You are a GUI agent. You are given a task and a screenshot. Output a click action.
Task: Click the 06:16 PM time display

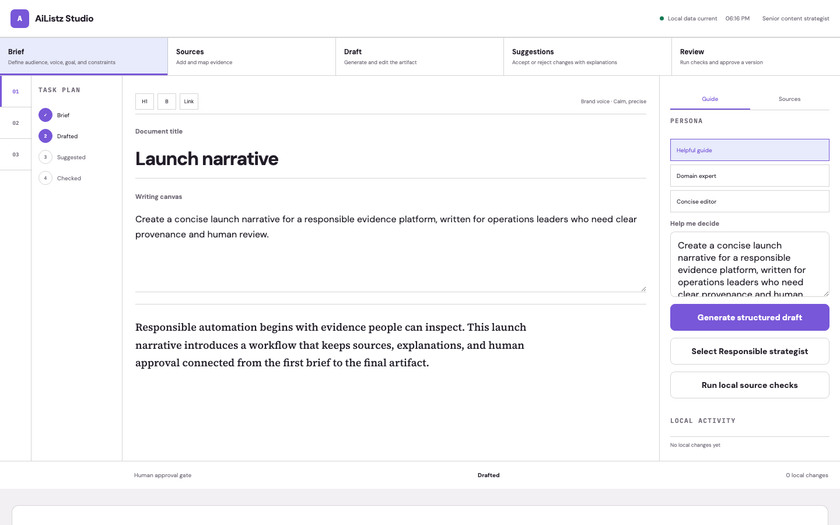click(738, 18)
